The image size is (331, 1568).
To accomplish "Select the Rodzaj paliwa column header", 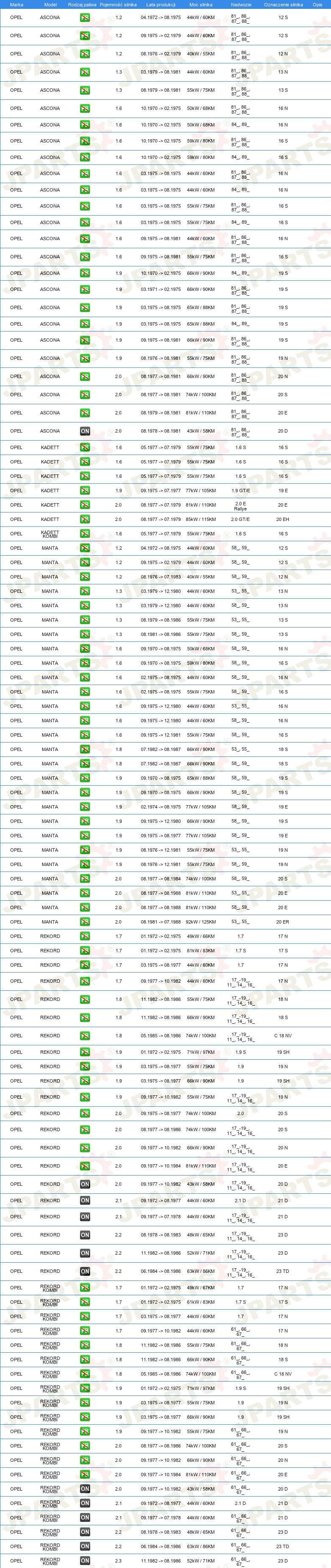I will coord(82,4).
